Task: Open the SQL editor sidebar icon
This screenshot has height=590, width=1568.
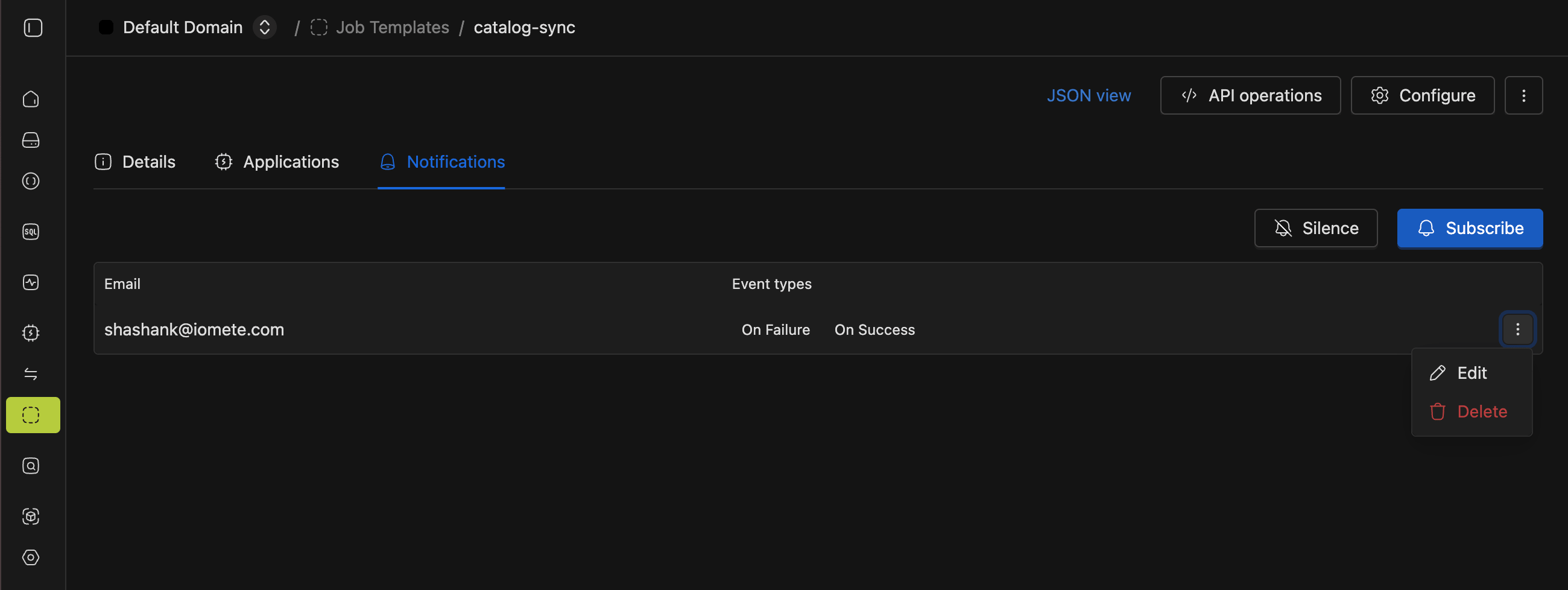Action: point(31,232)
